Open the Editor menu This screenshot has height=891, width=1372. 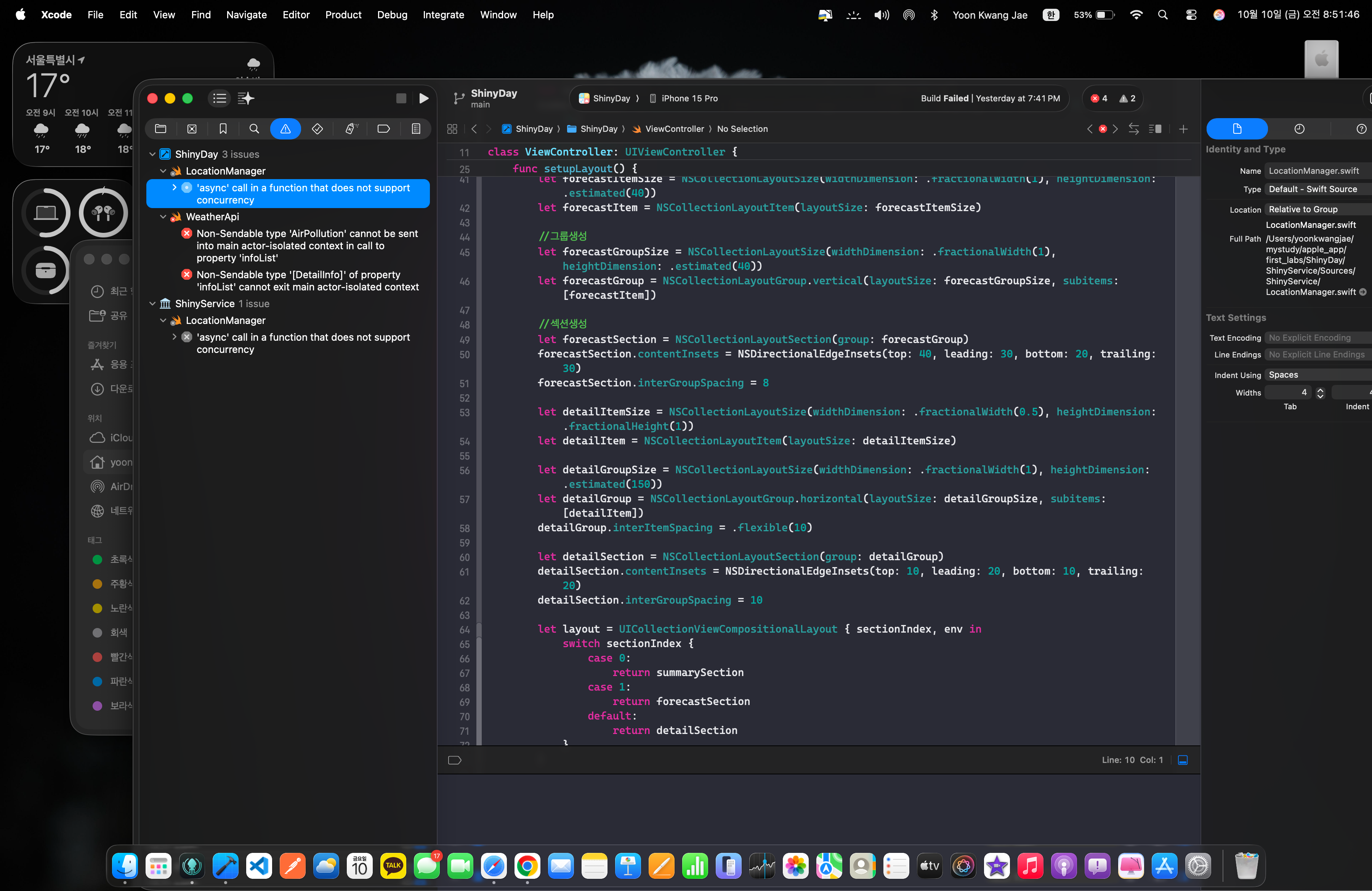pos(296,15)
